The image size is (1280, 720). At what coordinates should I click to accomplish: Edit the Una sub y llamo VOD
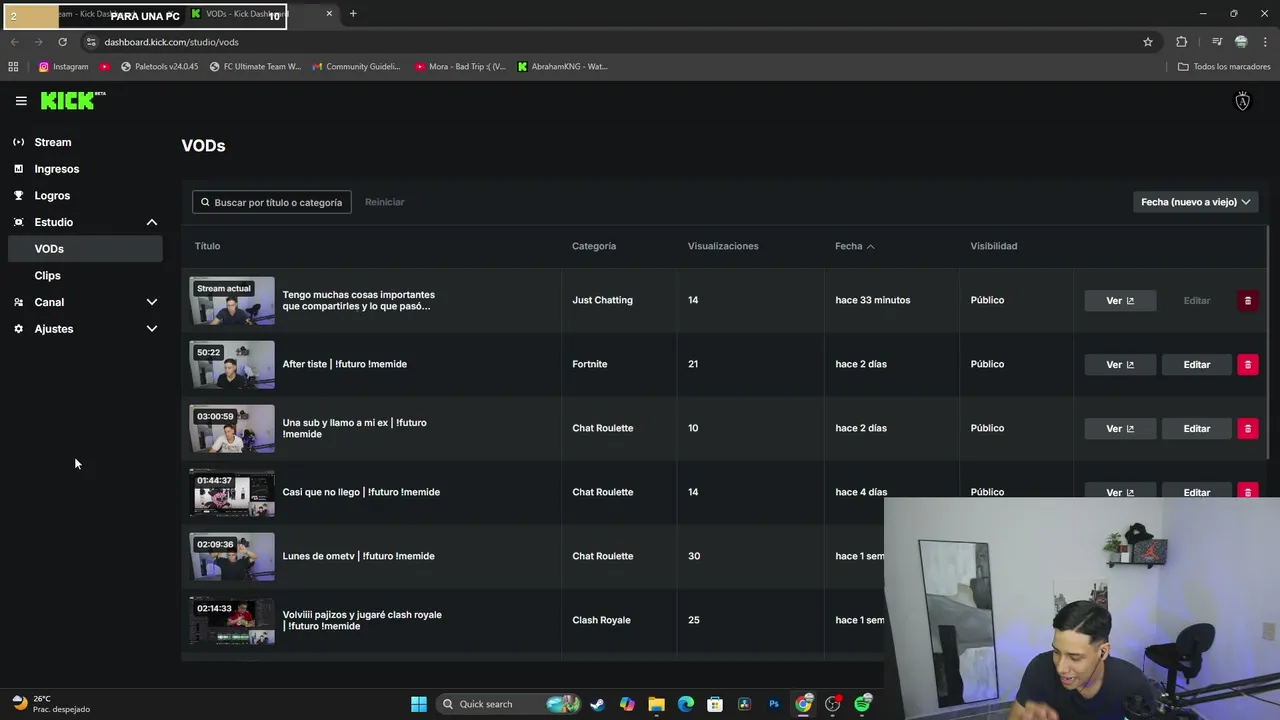(1196, 428)
